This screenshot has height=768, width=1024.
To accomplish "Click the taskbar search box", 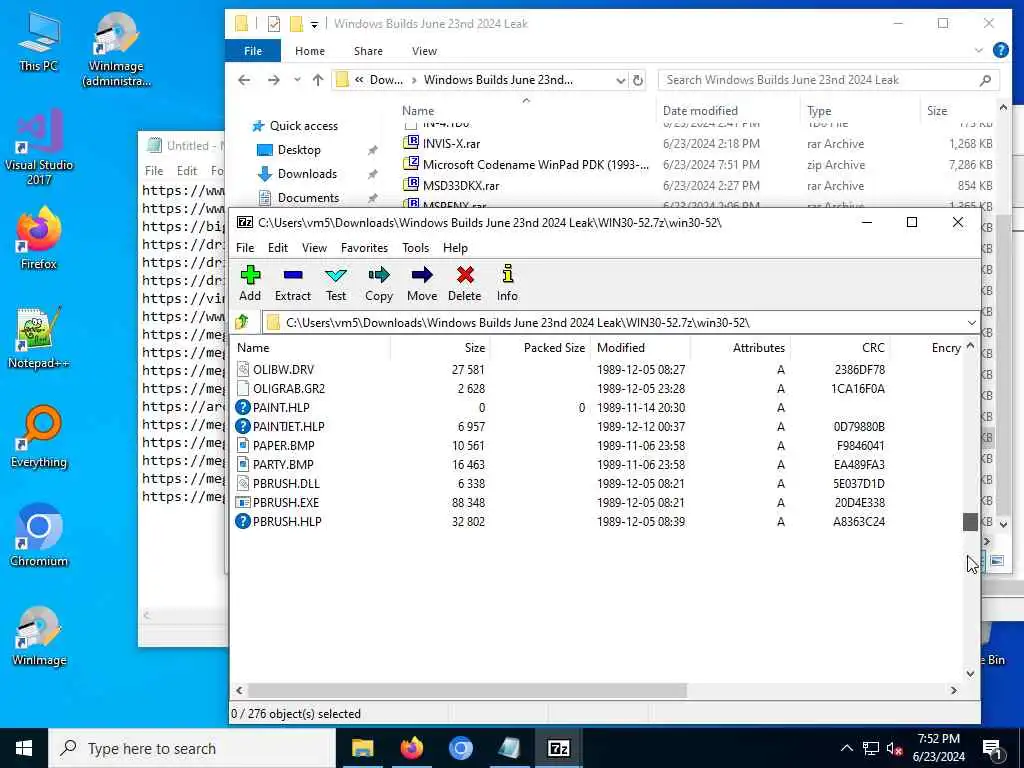I will tap(192, 748).
